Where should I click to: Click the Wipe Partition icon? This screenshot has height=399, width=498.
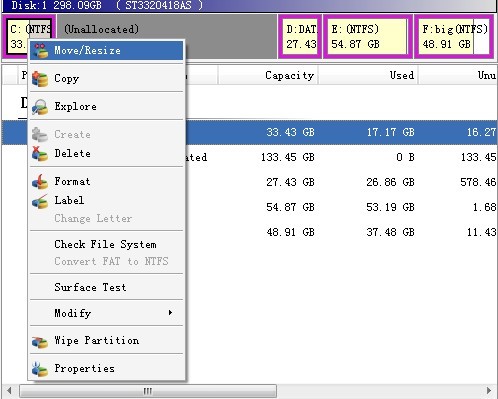[x=40, y=342]
